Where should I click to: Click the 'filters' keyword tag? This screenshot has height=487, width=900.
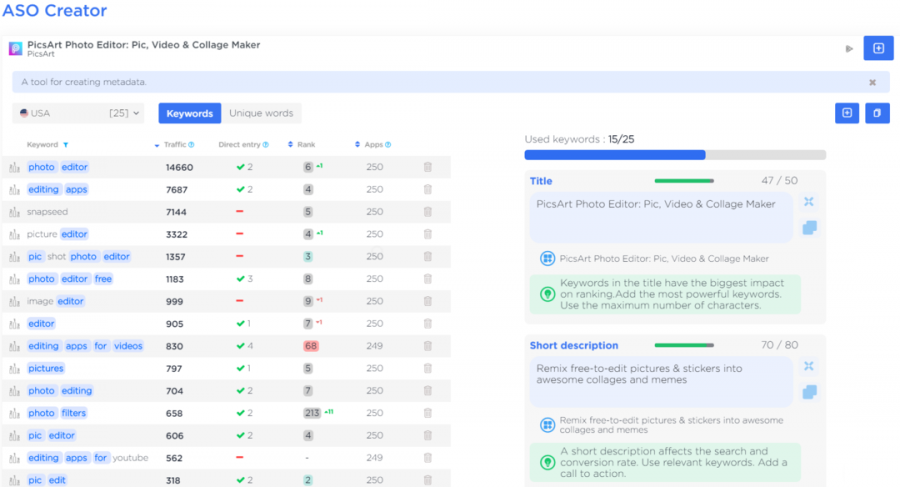point(73,413)
